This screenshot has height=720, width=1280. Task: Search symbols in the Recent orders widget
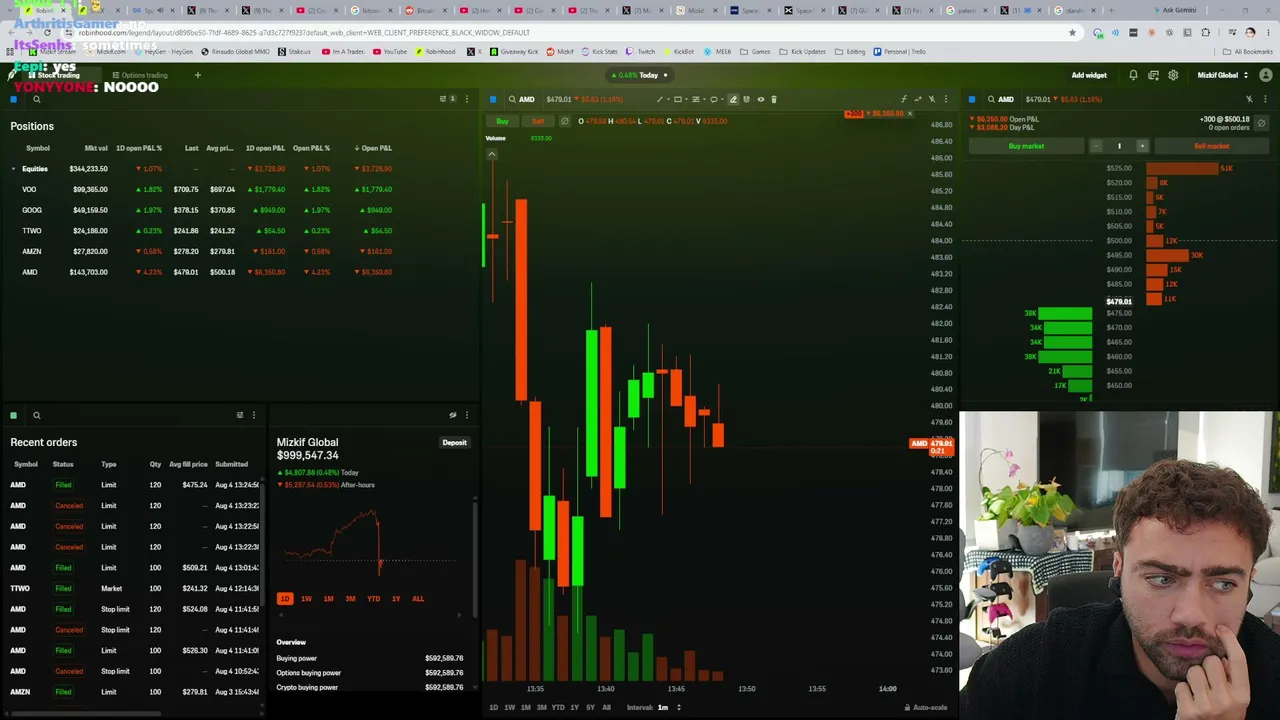click(x=37, y=415)
